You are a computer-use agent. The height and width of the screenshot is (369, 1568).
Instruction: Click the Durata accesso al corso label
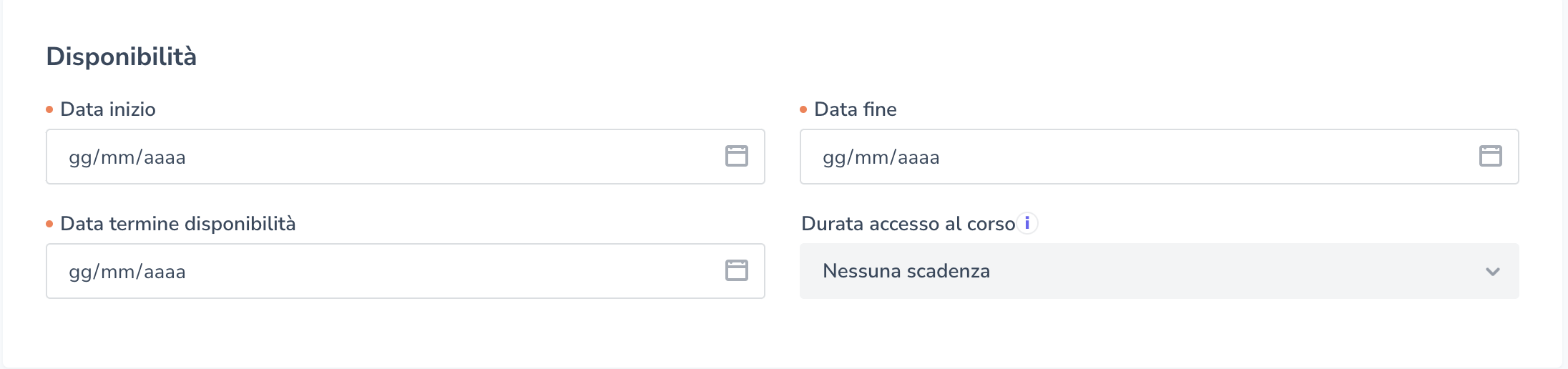tap(908, 224)
